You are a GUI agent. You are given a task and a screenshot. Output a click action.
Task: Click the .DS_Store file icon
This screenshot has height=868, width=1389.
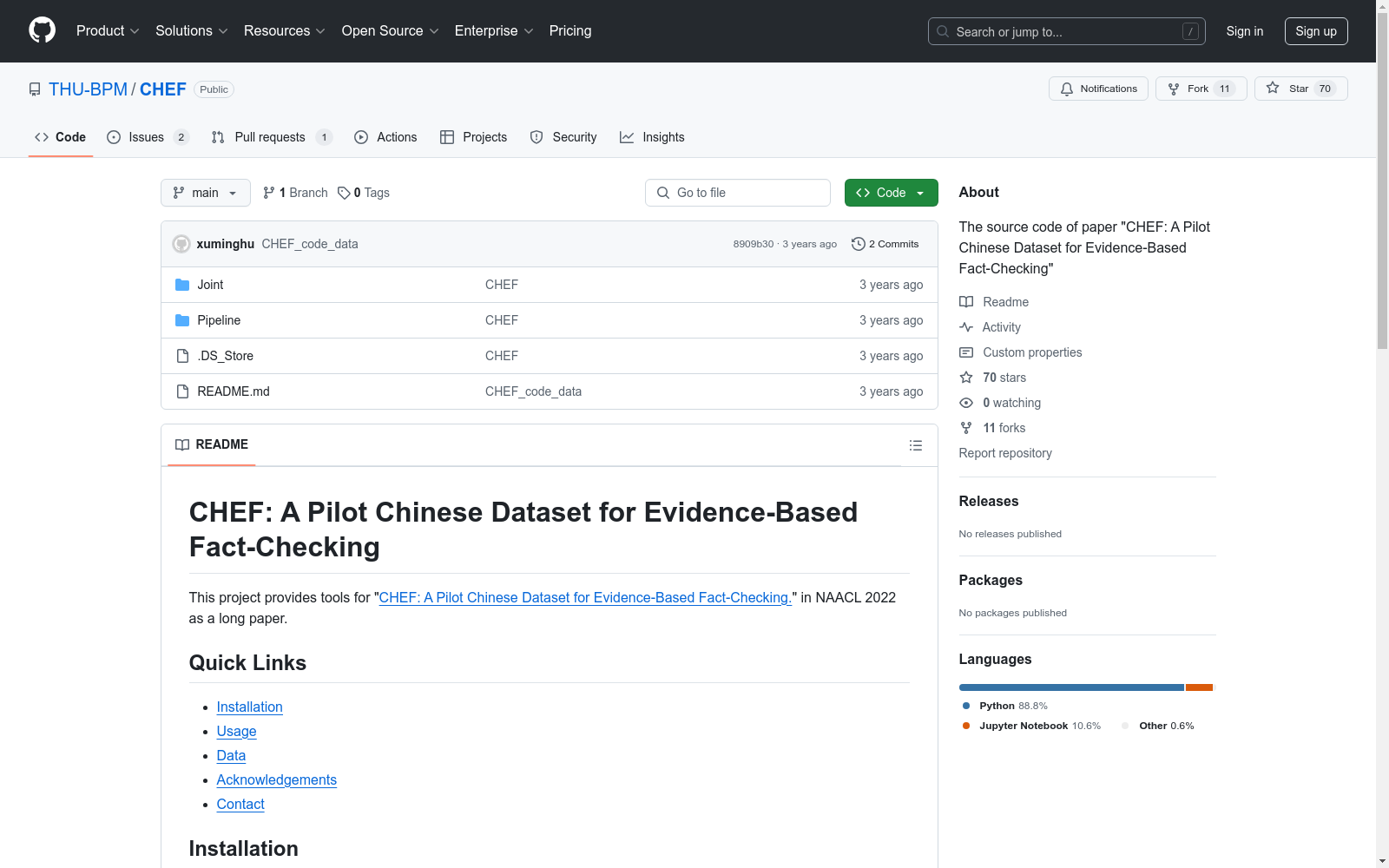(182, 356)
